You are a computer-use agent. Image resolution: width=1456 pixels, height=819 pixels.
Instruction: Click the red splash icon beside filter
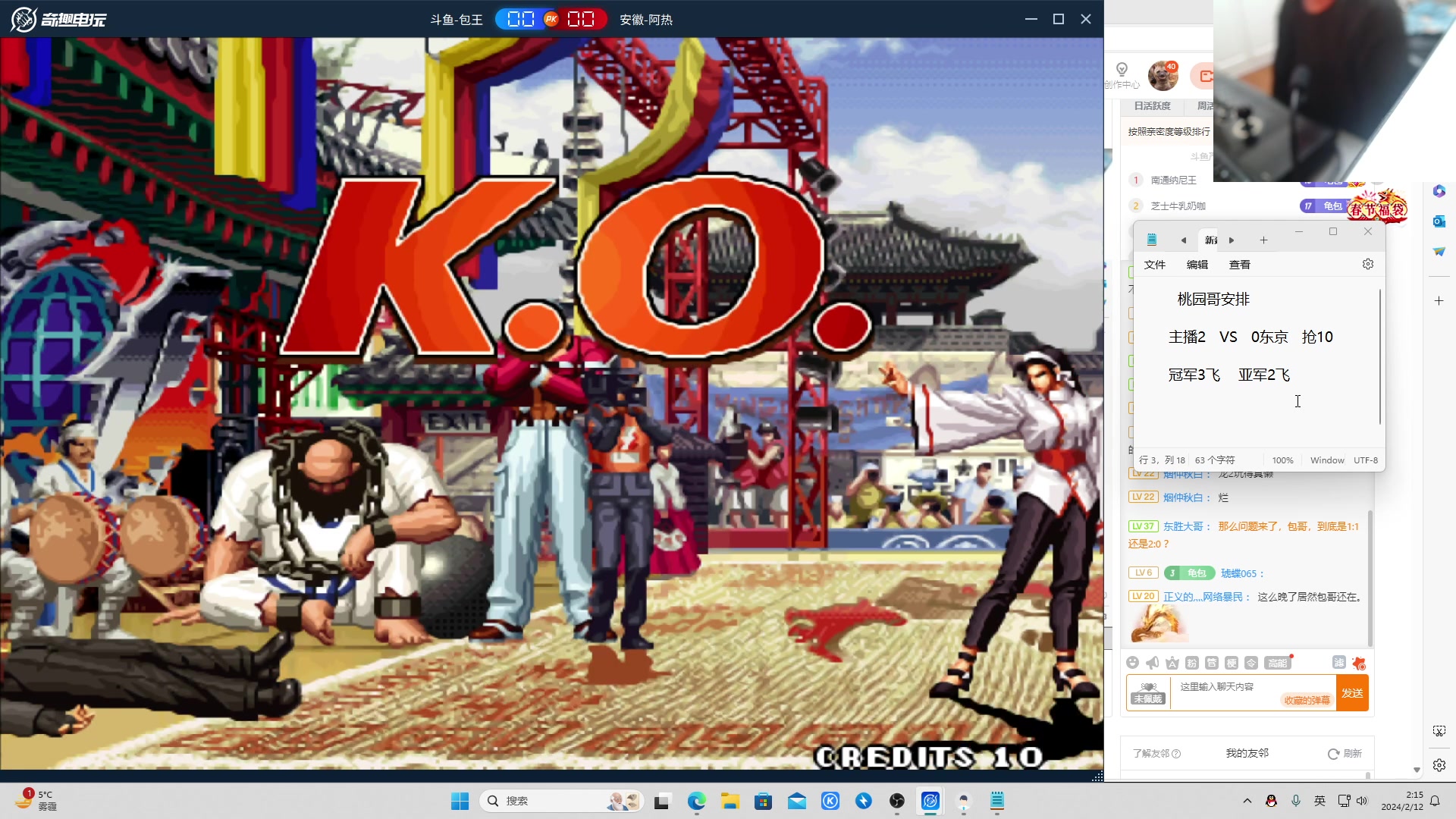pos(1358,663)
